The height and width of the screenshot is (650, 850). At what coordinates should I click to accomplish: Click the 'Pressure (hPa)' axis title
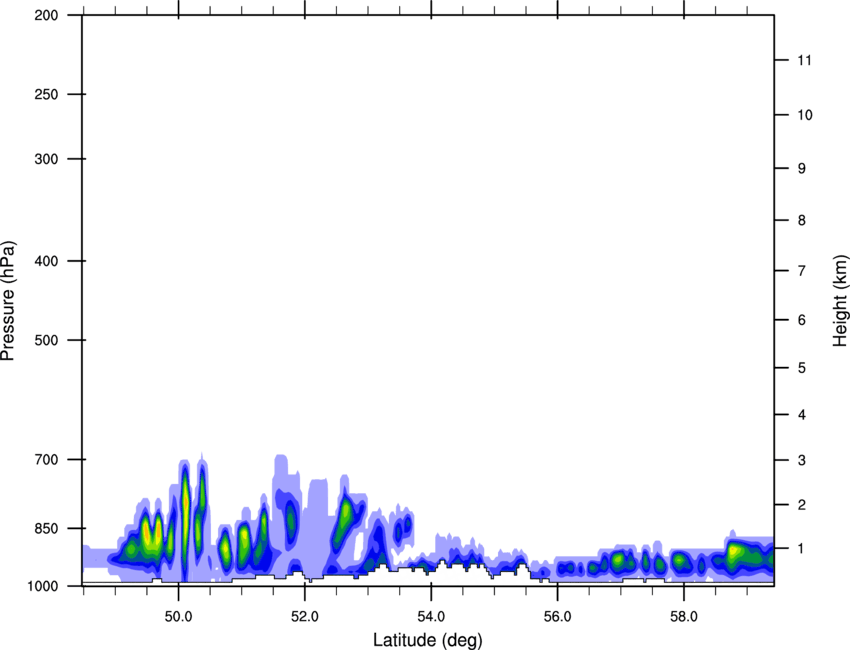pyautogui.click(x=8, y=301)
